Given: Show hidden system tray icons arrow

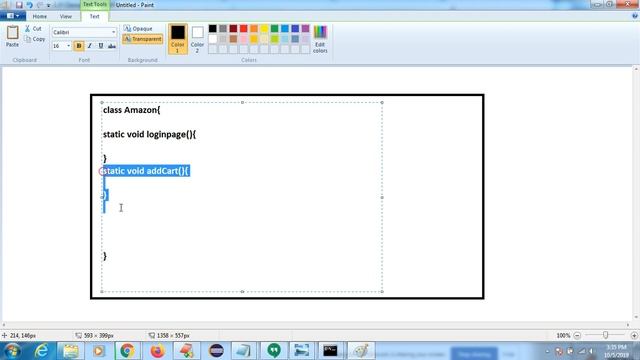Looking at the screenshot, I should pos(547,351).
